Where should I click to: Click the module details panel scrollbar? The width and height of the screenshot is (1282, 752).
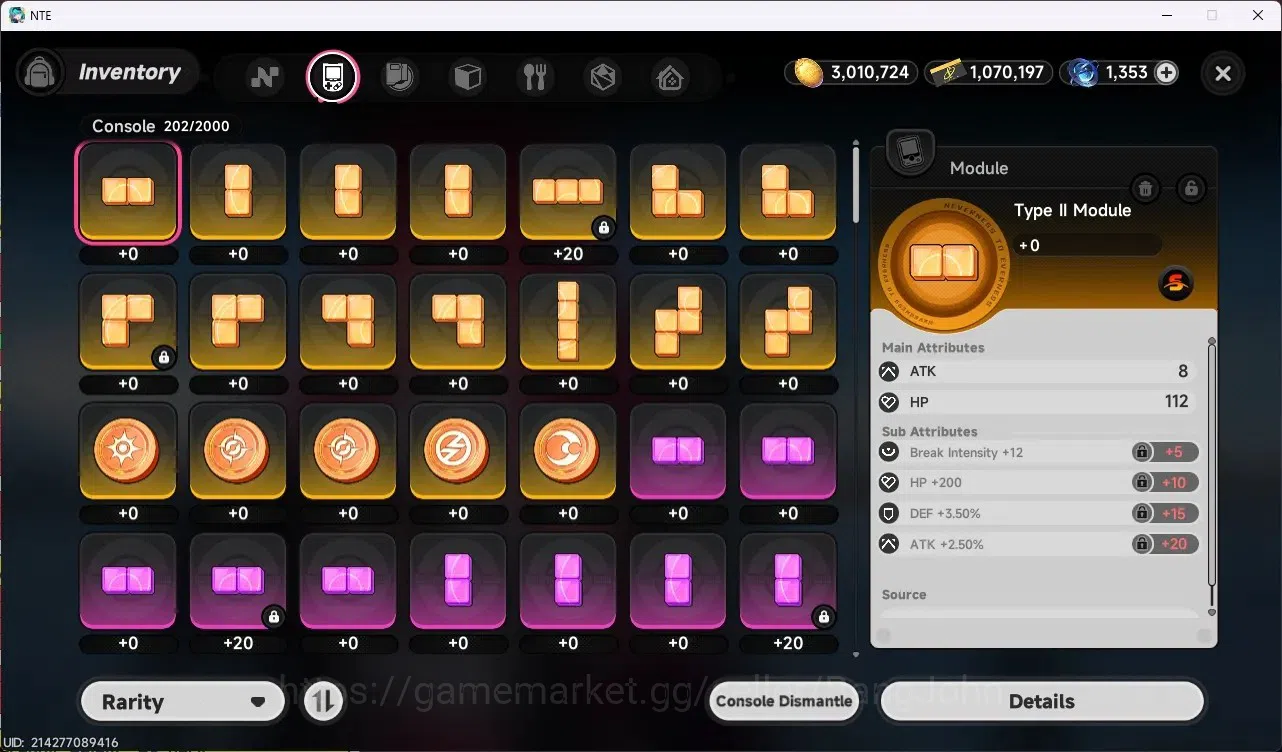[1212, 465]
